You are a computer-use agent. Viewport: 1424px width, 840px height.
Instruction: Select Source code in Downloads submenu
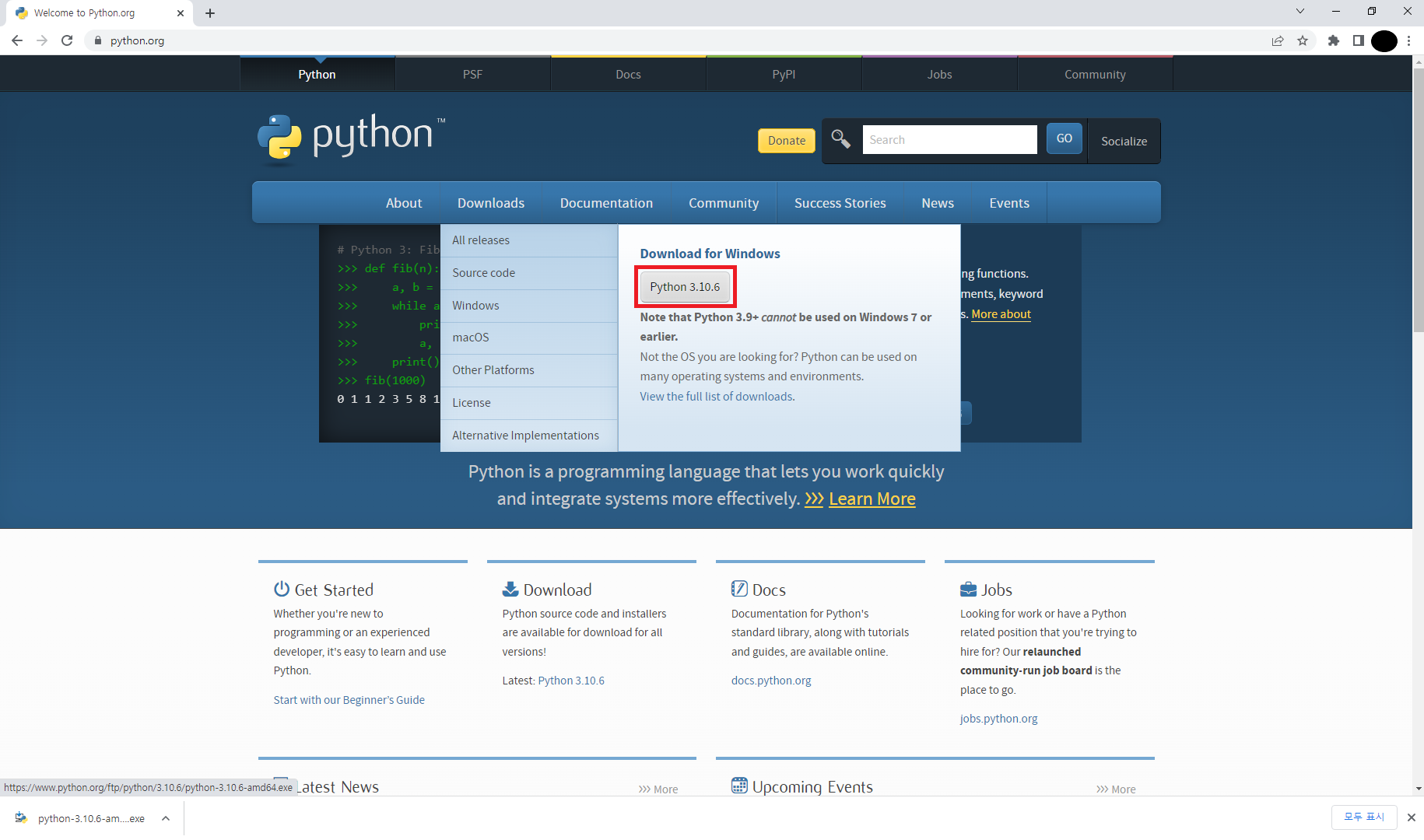pos(529,273)
